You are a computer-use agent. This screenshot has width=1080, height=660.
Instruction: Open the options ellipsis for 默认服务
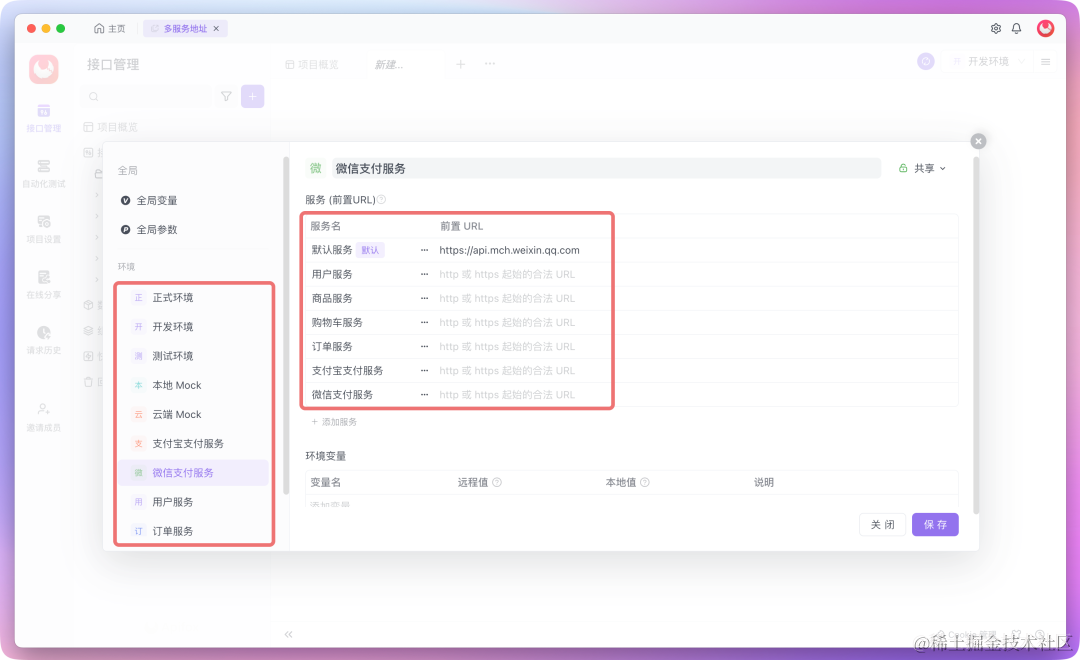pyautogui.click(x=424, y=250)
